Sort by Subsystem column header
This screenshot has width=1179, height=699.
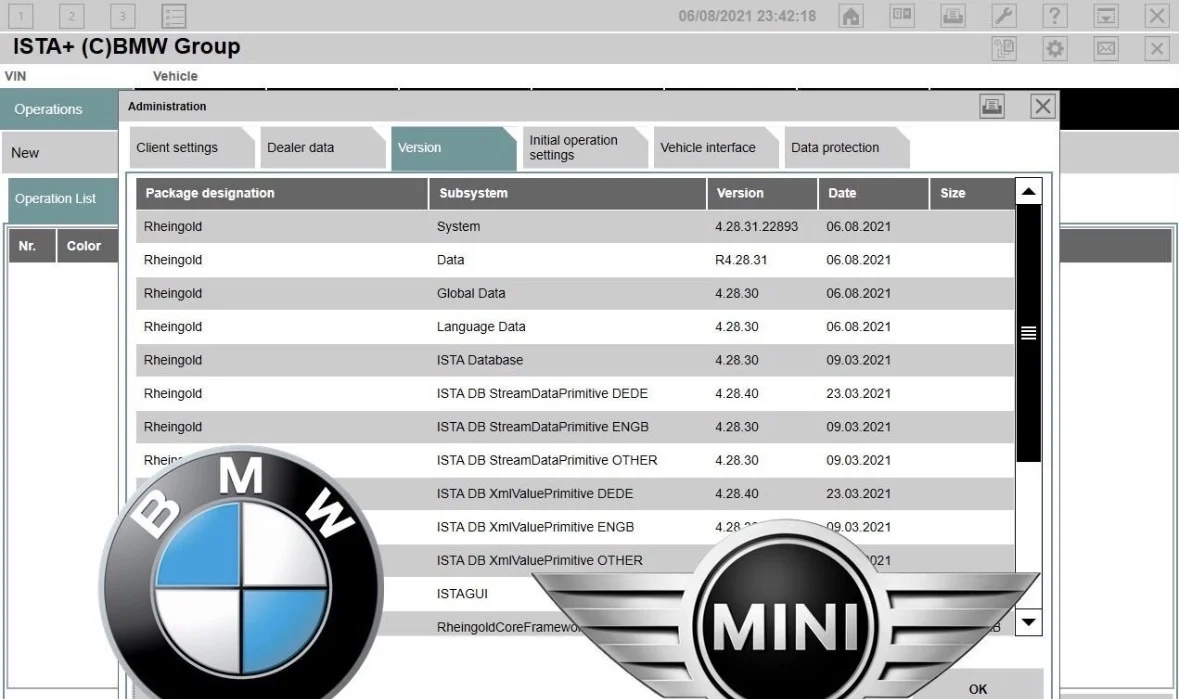tap(568, 193)
